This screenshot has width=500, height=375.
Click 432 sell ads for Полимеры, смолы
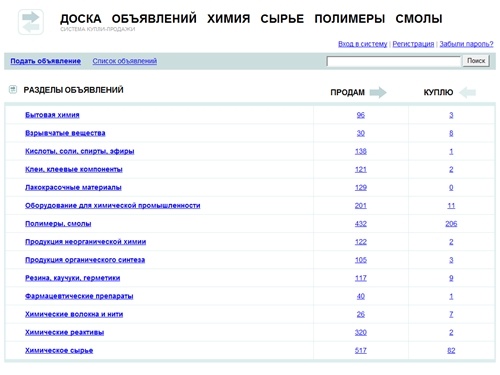click(361, 224)
